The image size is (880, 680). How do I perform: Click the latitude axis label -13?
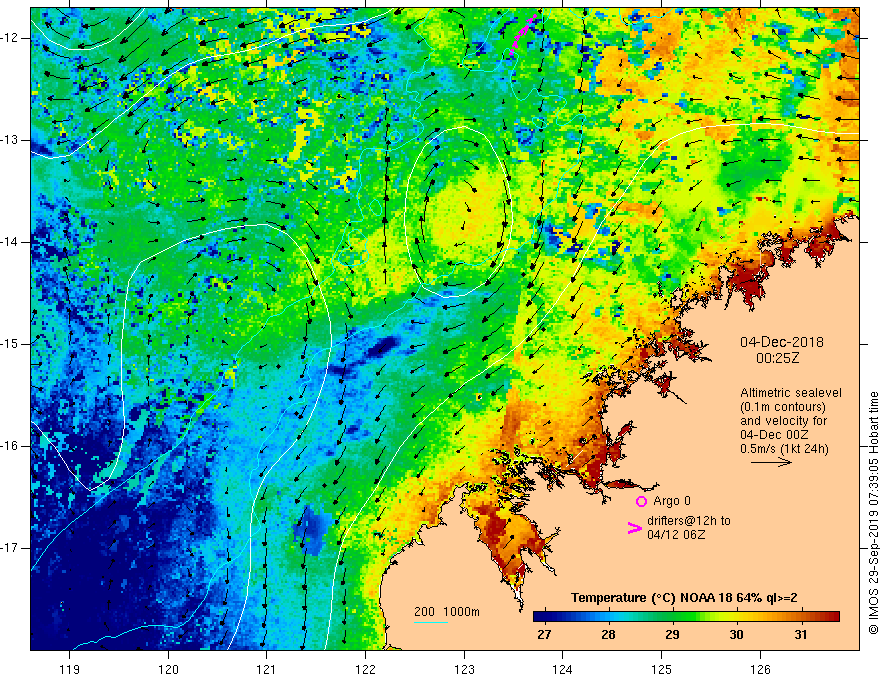[x=10, y=140]
